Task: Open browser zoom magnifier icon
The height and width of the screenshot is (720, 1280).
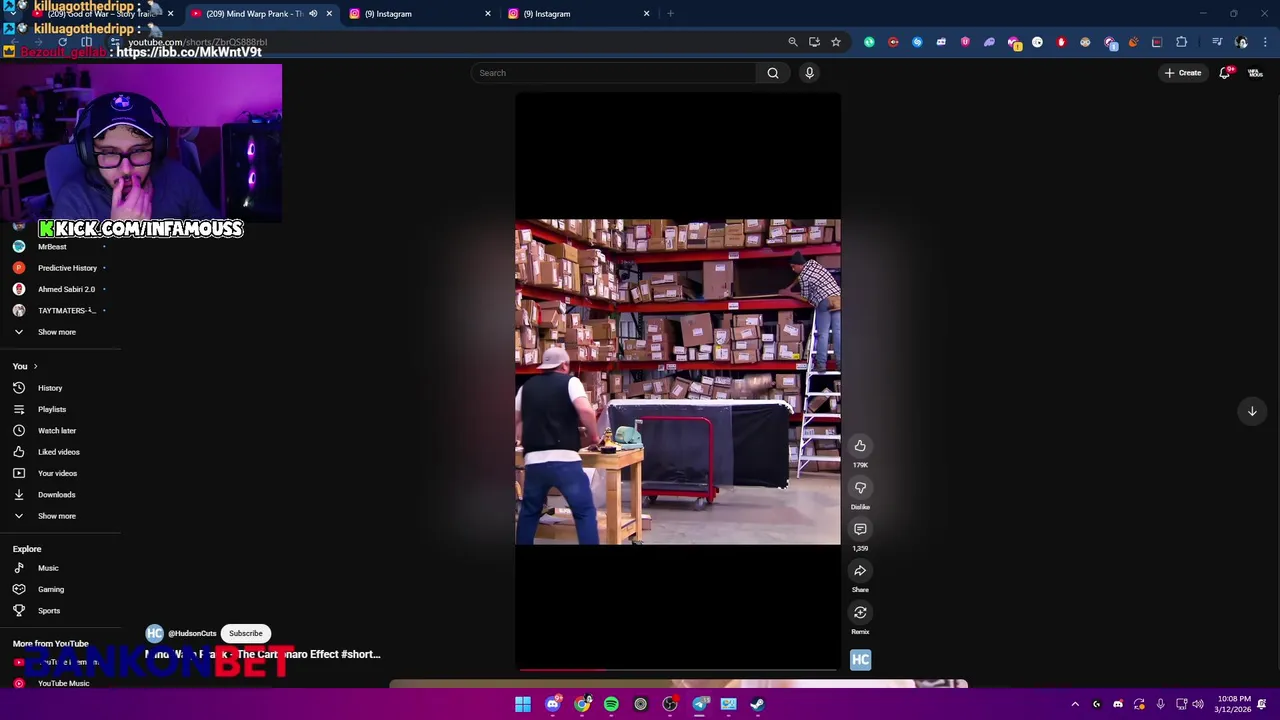Action: point(793,42)
